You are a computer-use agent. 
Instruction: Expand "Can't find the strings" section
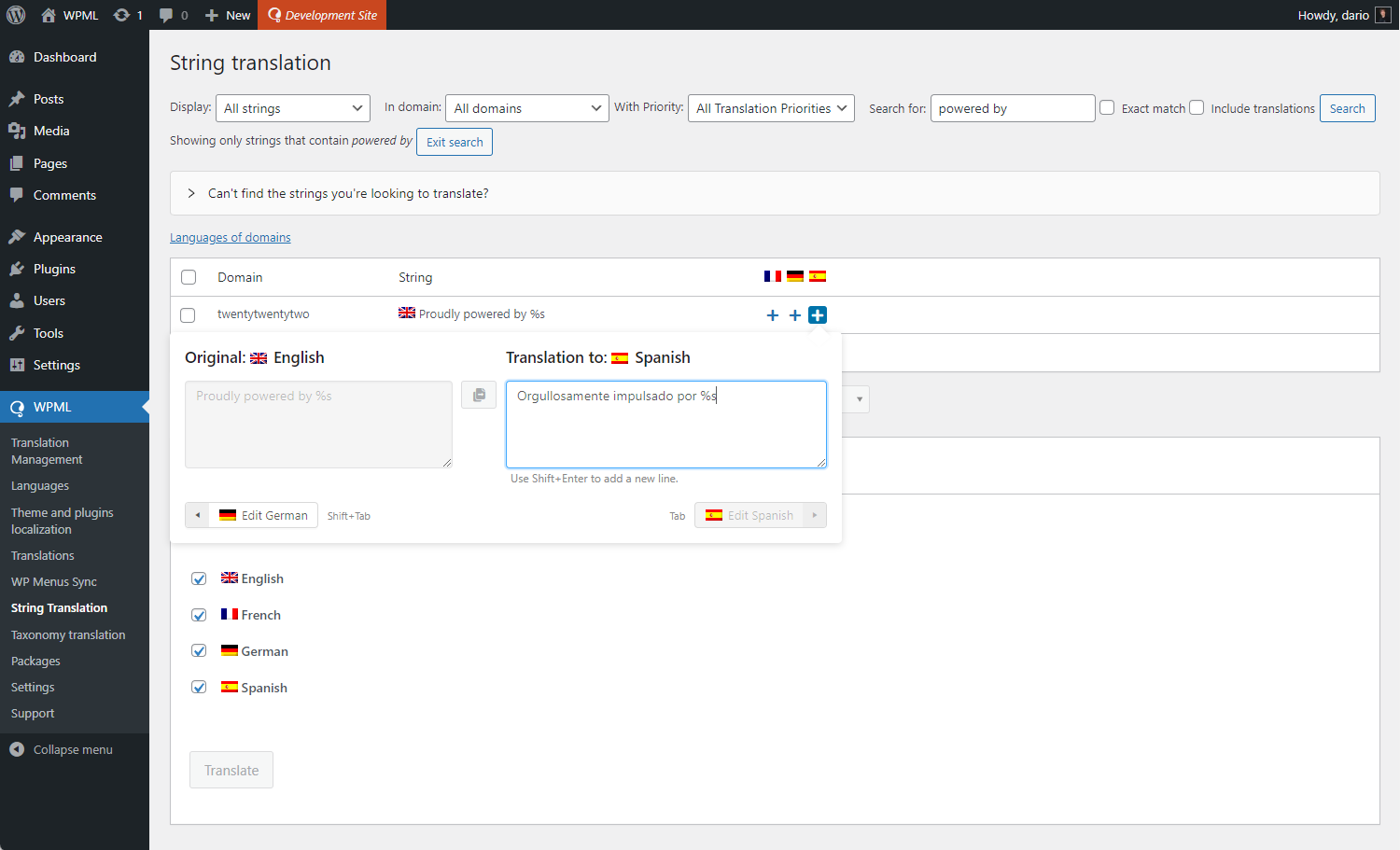[191, 193]
